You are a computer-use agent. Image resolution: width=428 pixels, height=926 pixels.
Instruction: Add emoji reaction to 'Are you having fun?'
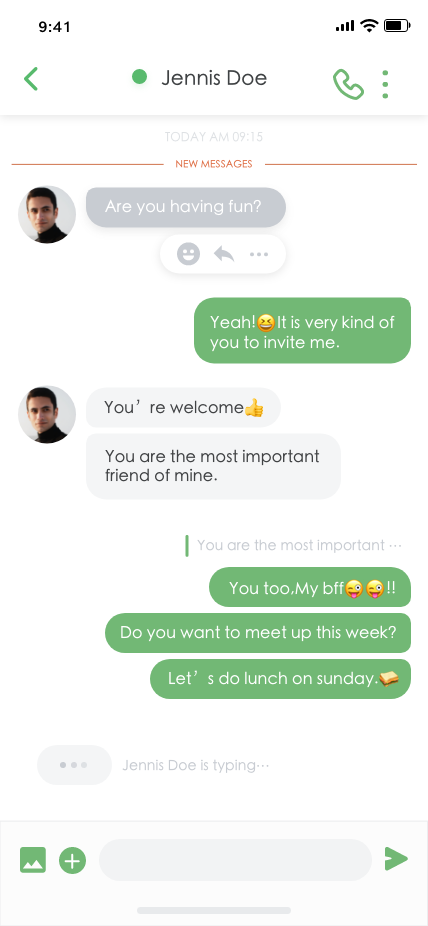click(x=188, y=255)
